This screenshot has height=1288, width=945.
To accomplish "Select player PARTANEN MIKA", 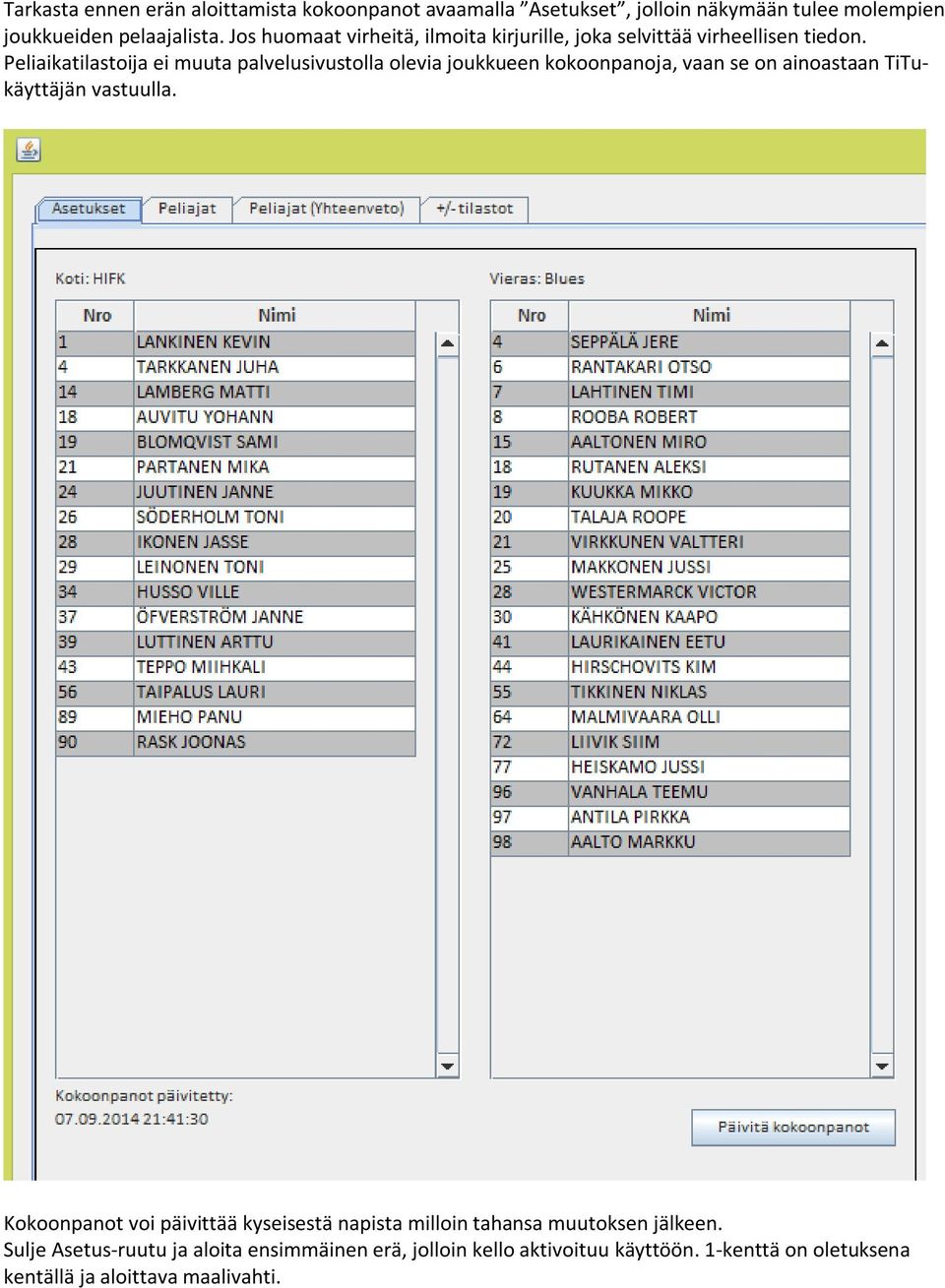I will click(236, 467).
